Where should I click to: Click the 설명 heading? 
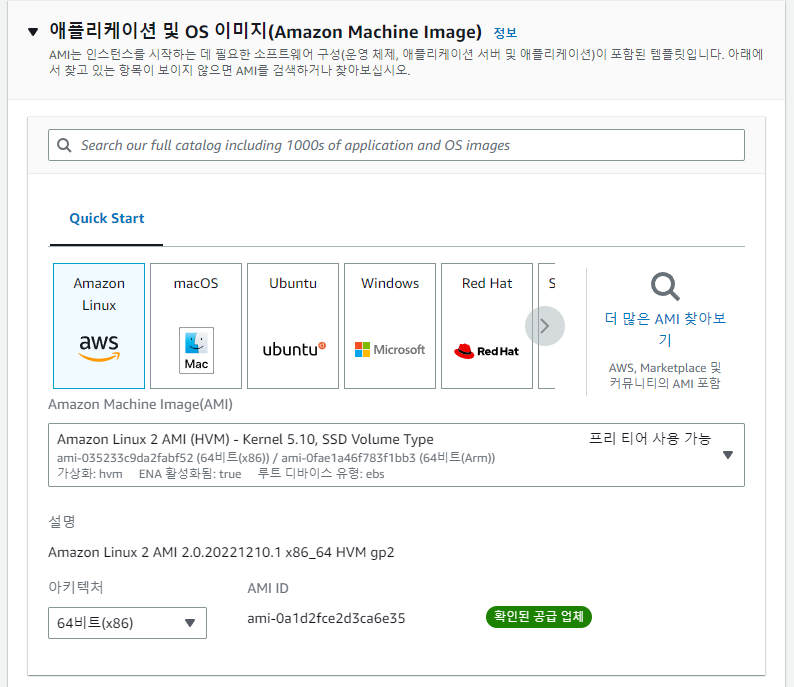[x=62, y=521]
